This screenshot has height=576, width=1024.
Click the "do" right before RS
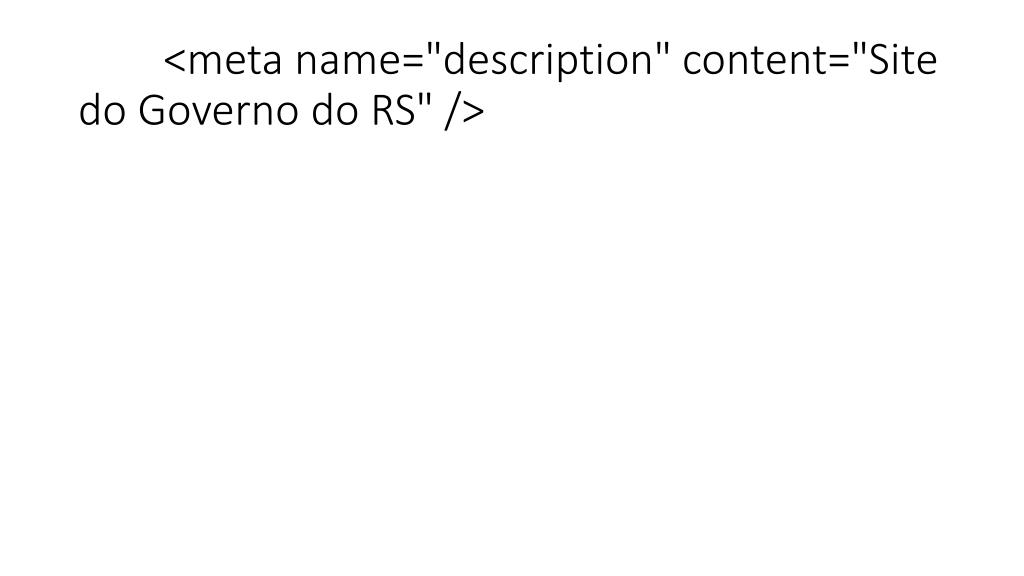334,110
